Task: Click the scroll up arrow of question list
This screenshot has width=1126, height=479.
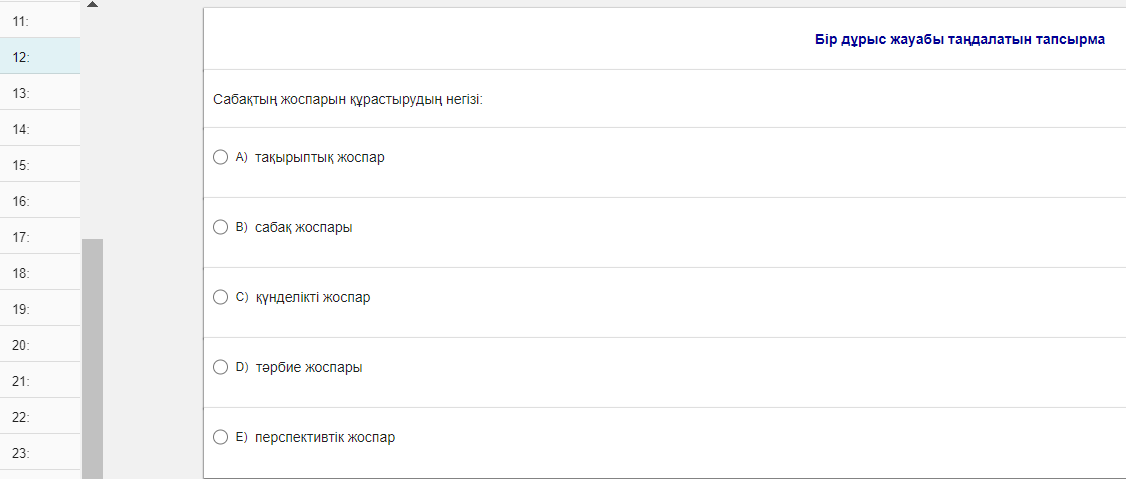Action: (93, 5)
